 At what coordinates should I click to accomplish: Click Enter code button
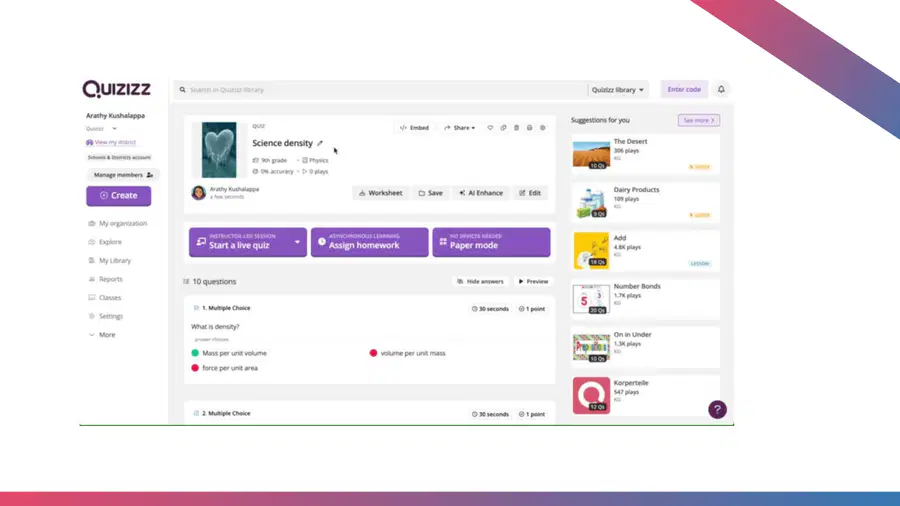tap(684, 89)
